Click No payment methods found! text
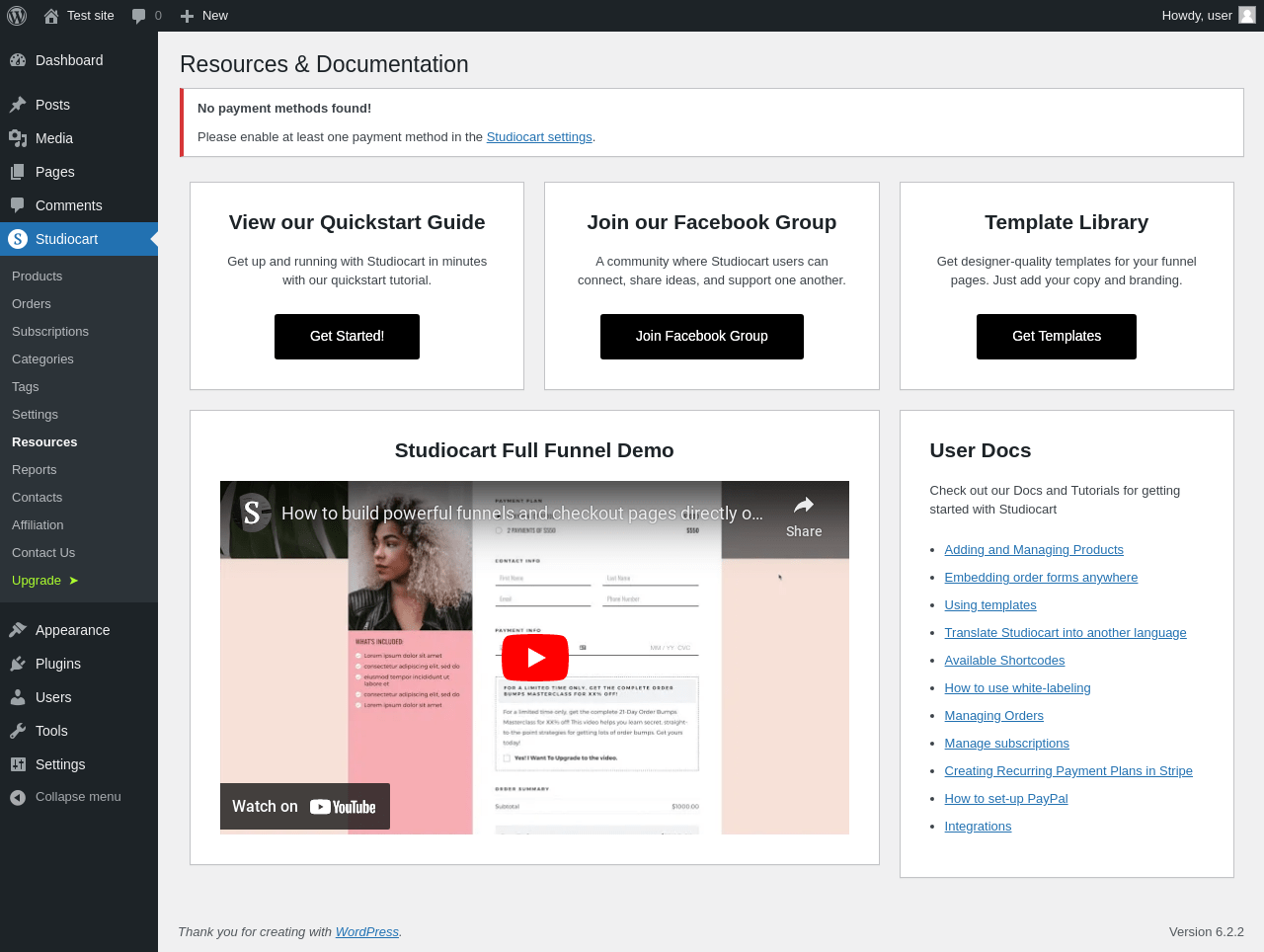Viewport: 1264px width, 952px height. pyautogui.click(x=284, y=109)
